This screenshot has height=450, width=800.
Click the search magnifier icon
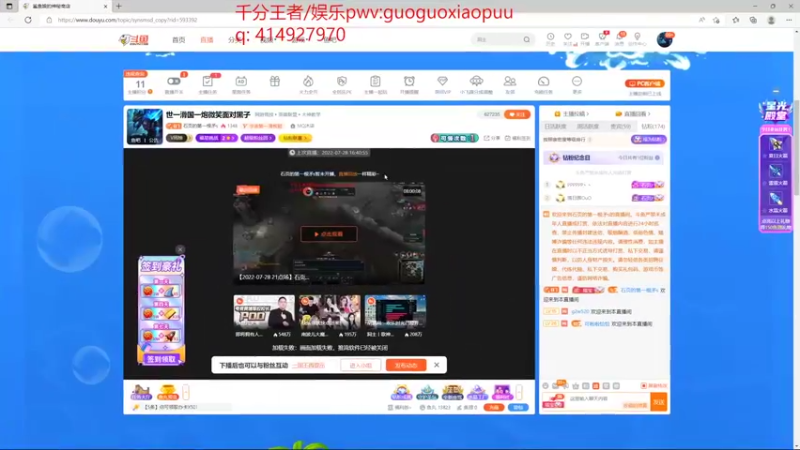pyautogui.click(x=527, y=39)
